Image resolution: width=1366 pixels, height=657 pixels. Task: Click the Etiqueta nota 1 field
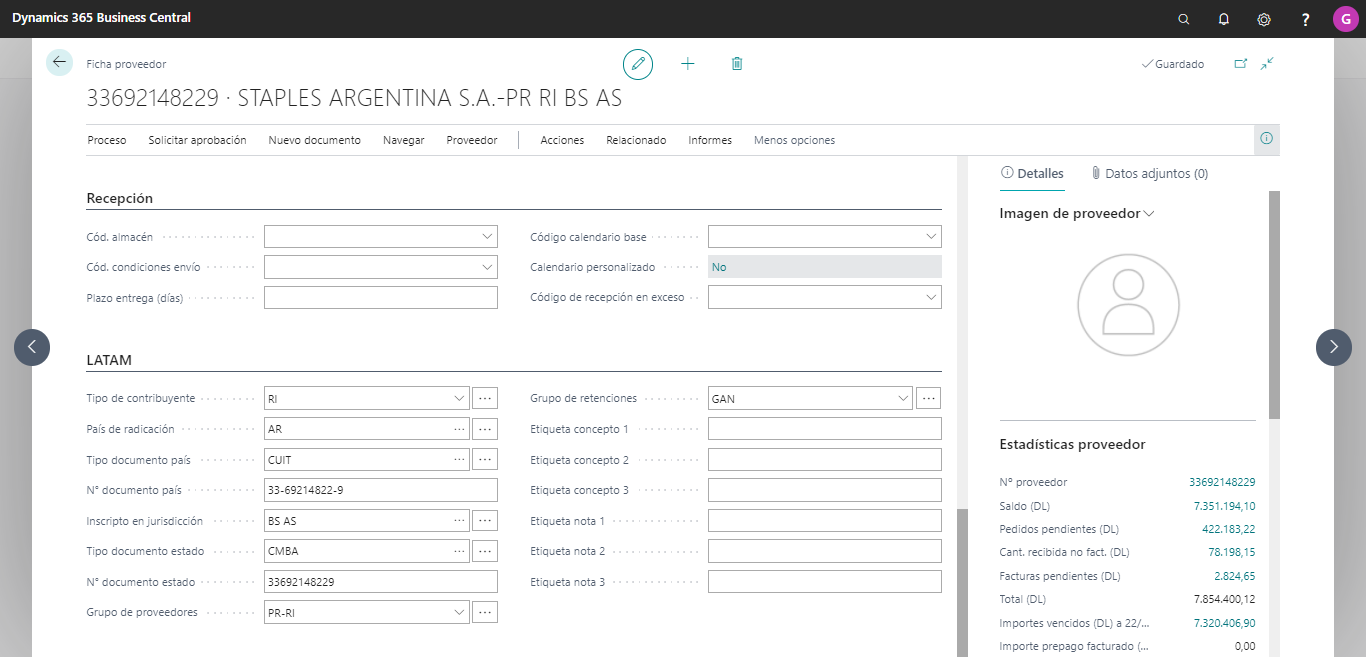[x=825, y=521]
